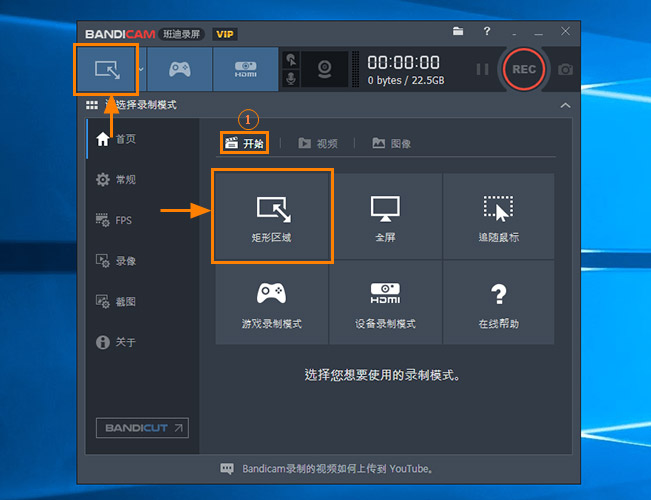Click the 0 bytes / 22.5GB storage text
This screenshot has width=651, height=500.
tap(406, 80)
